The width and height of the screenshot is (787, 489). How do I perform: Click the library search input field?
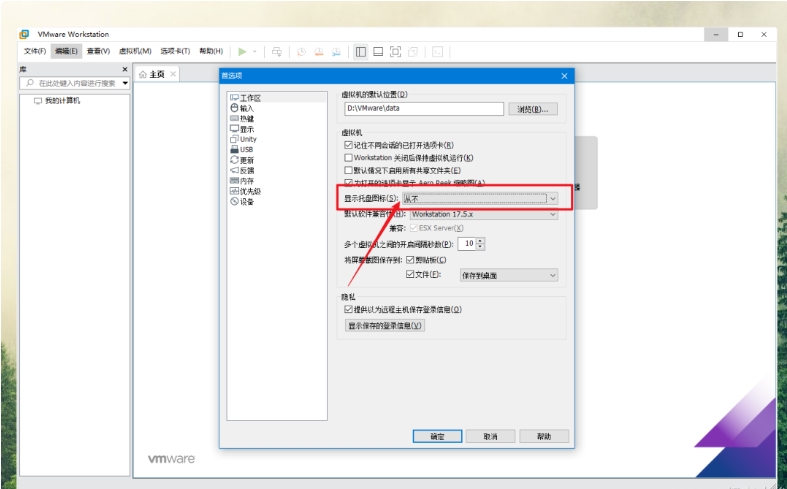point(75,83)
